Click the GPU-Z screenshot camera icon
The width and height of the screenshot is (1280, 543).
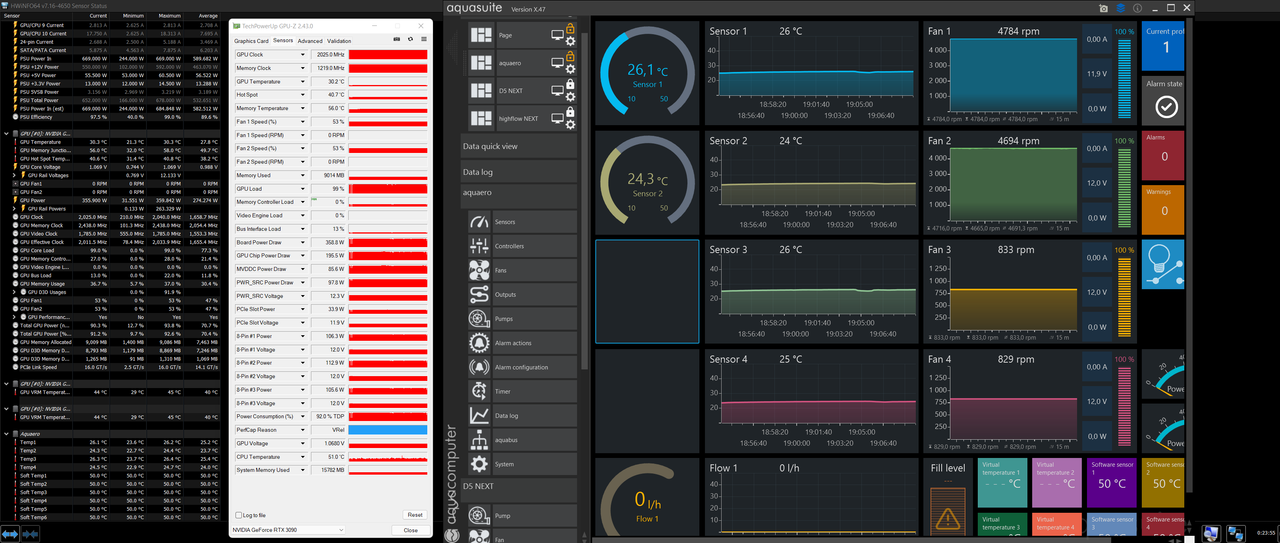point(397,39)
